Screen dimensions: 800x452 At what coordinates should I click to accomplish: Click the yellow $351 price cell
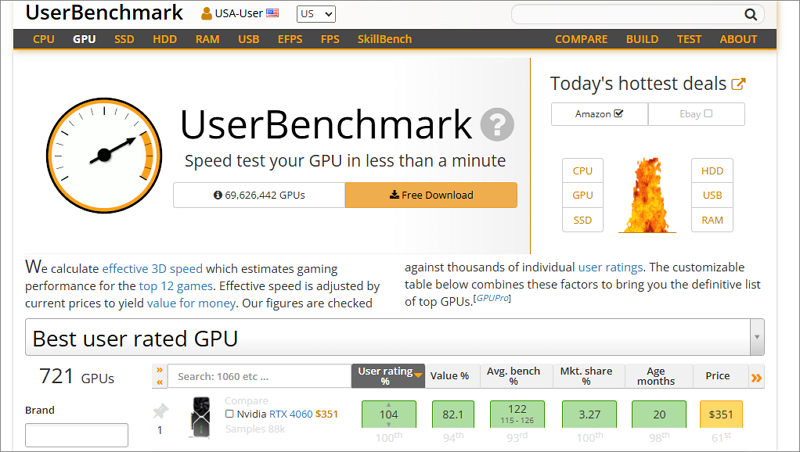pos(721,414)
